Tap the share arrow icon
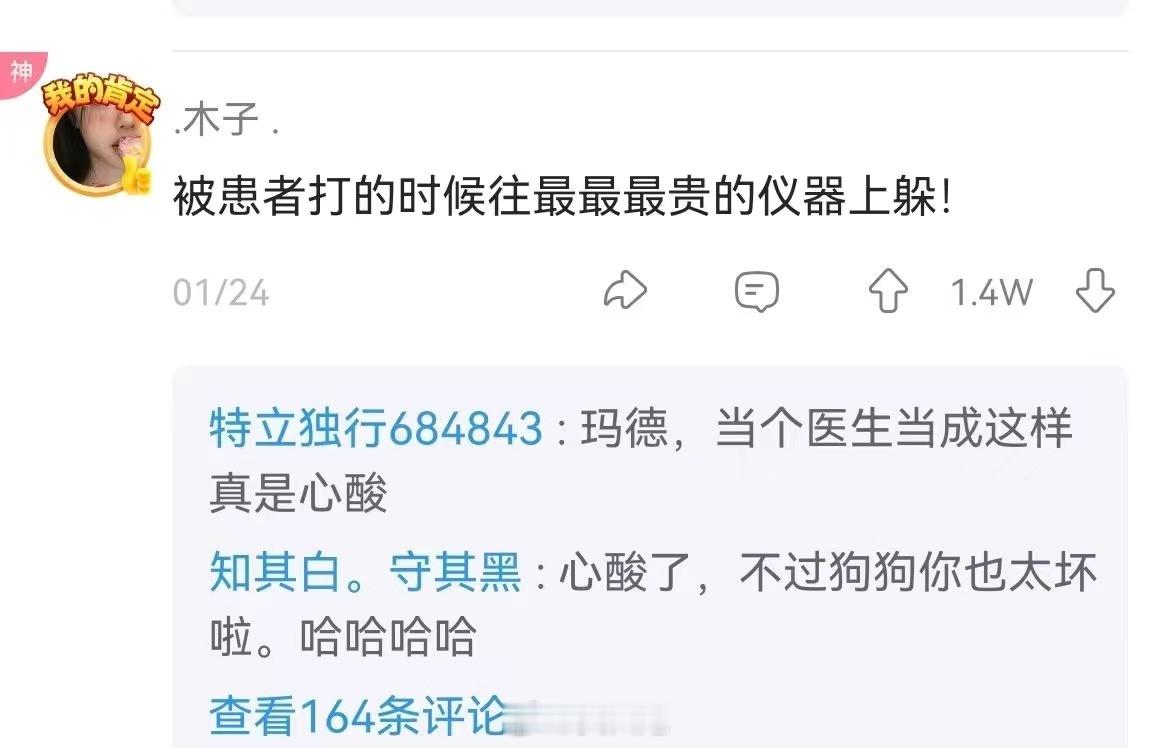The image size is (1176, 748). tap(625, 291)
